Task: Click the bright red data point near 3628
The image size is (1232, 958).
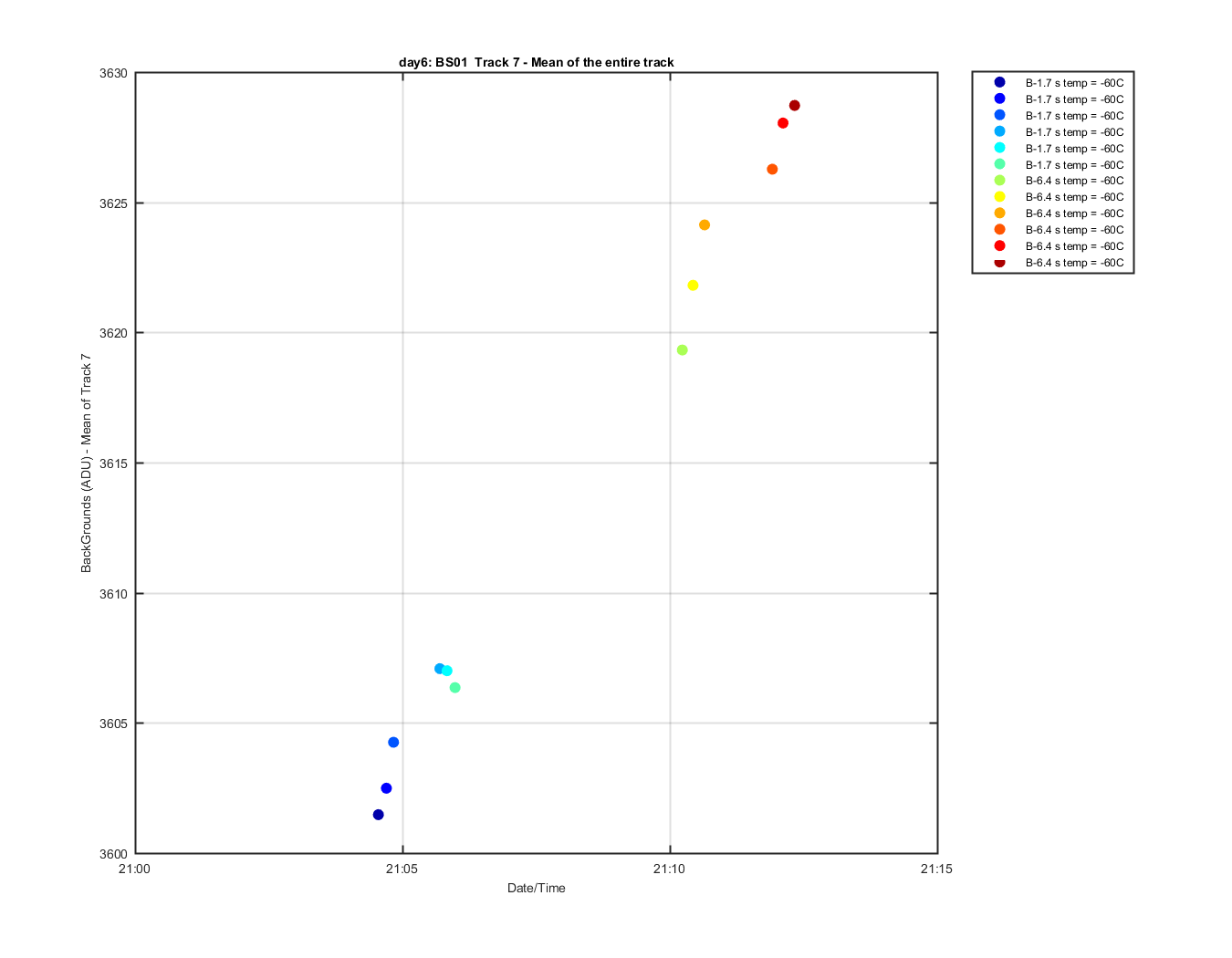Action: coord(783,123)
